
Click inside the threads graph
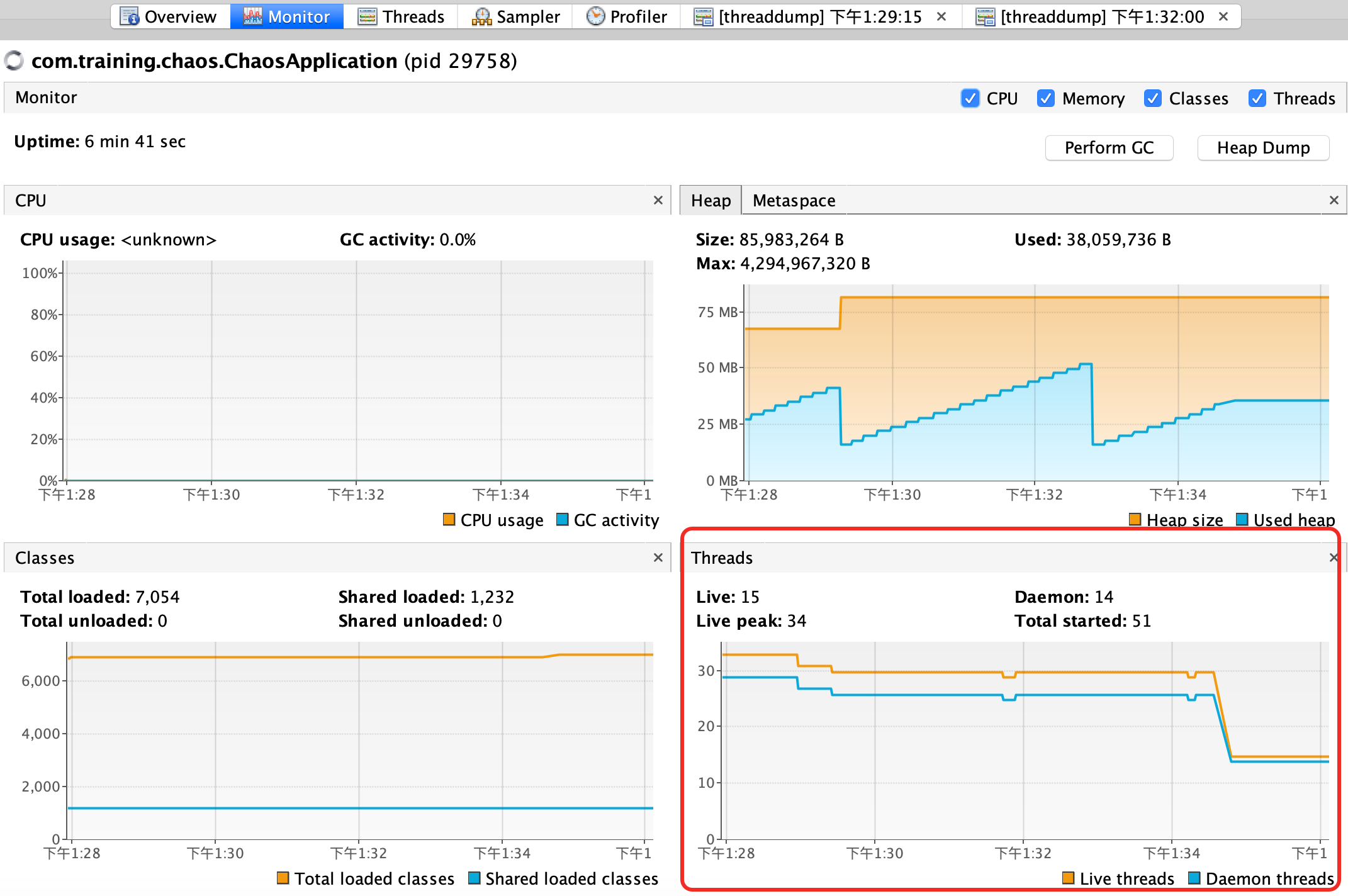[x=1026, y=741]
